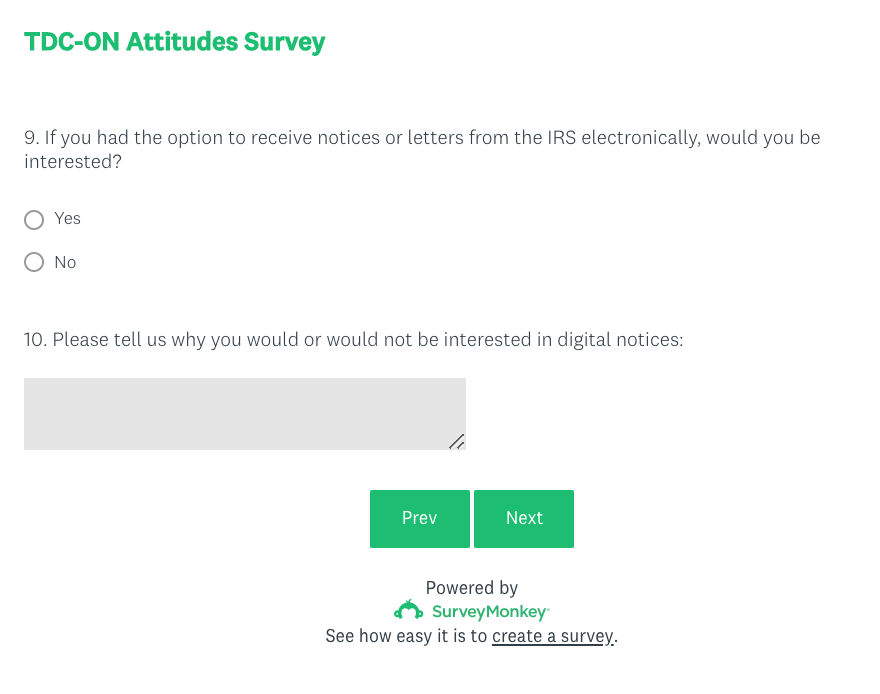The image size is (880, 694).
Task: Click the word "interested?" ending question 9
Action: 73,161
